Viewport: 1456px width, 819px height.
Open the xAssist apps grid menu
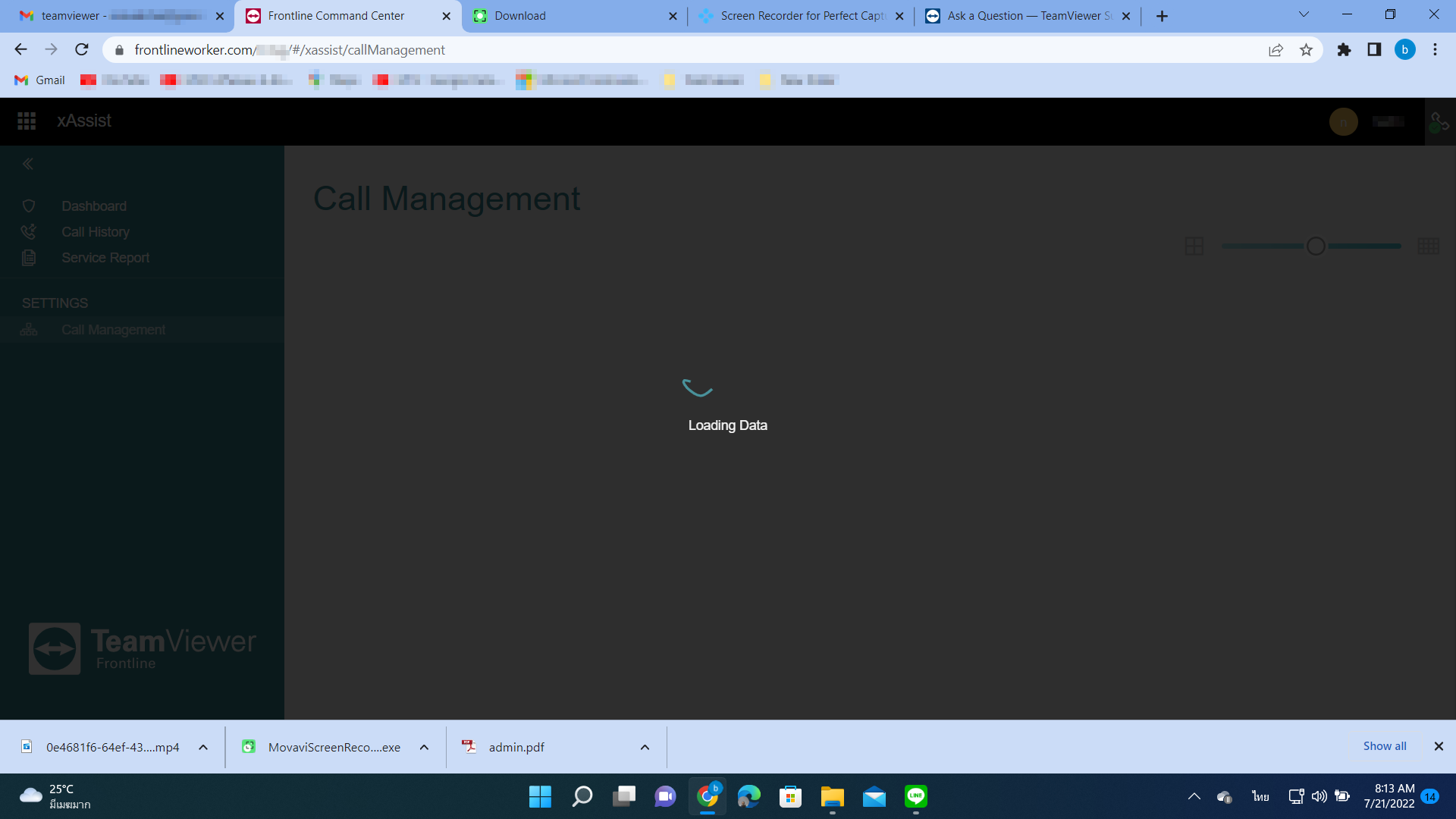[x=26, y=121]
